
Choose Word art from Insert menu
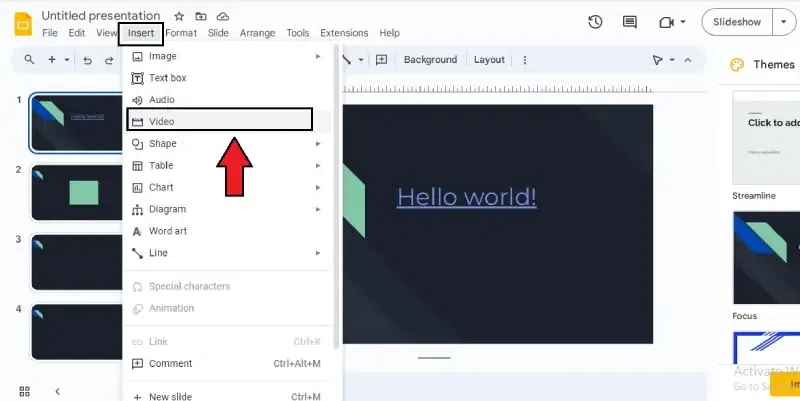[x=228, y=231]
